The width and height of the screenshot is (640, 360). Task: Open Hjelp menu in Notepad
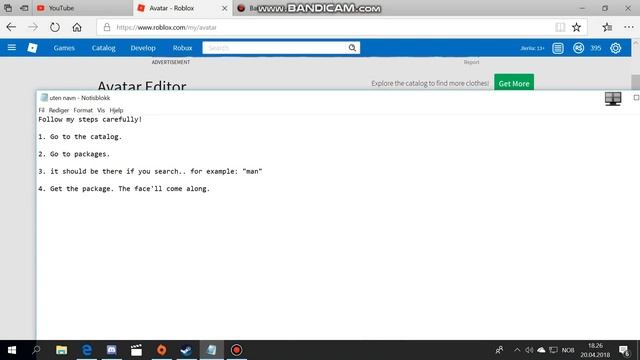[x=116, y=110]
